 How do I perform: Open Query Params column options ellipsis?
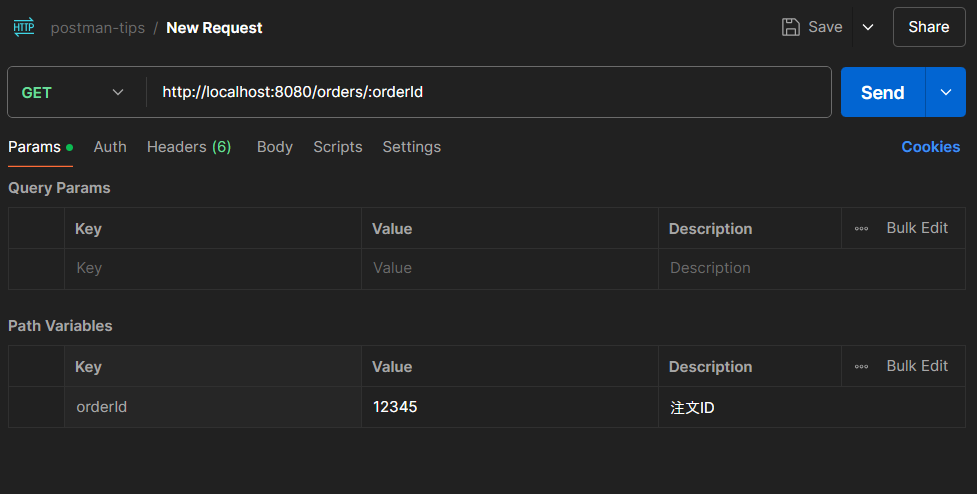861,229
